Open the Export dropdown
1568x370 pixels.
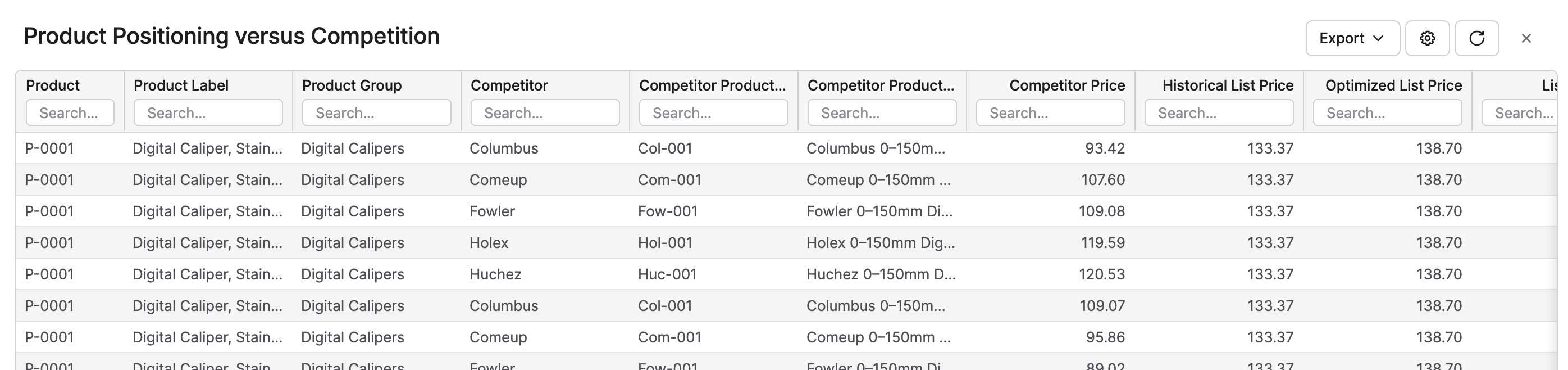point(1352,38)
